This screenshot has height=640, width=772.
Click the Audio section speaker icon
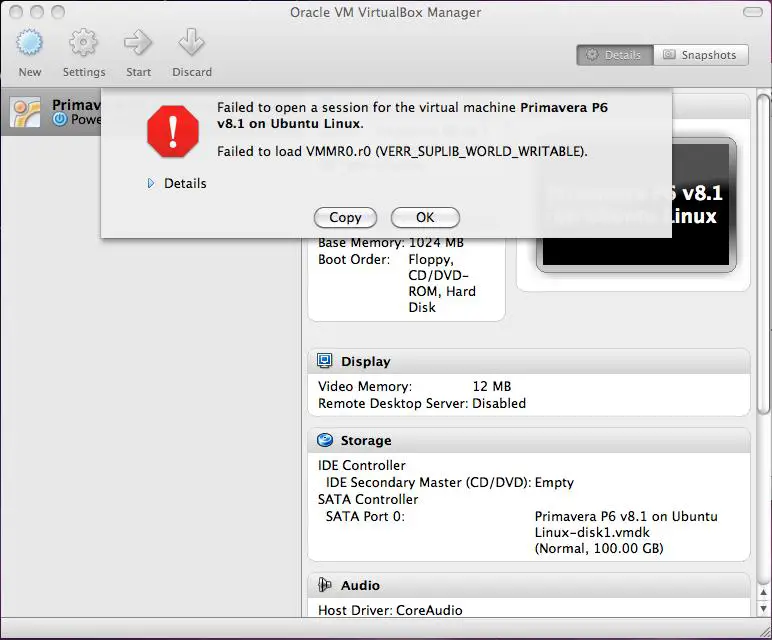click(324, 585)
